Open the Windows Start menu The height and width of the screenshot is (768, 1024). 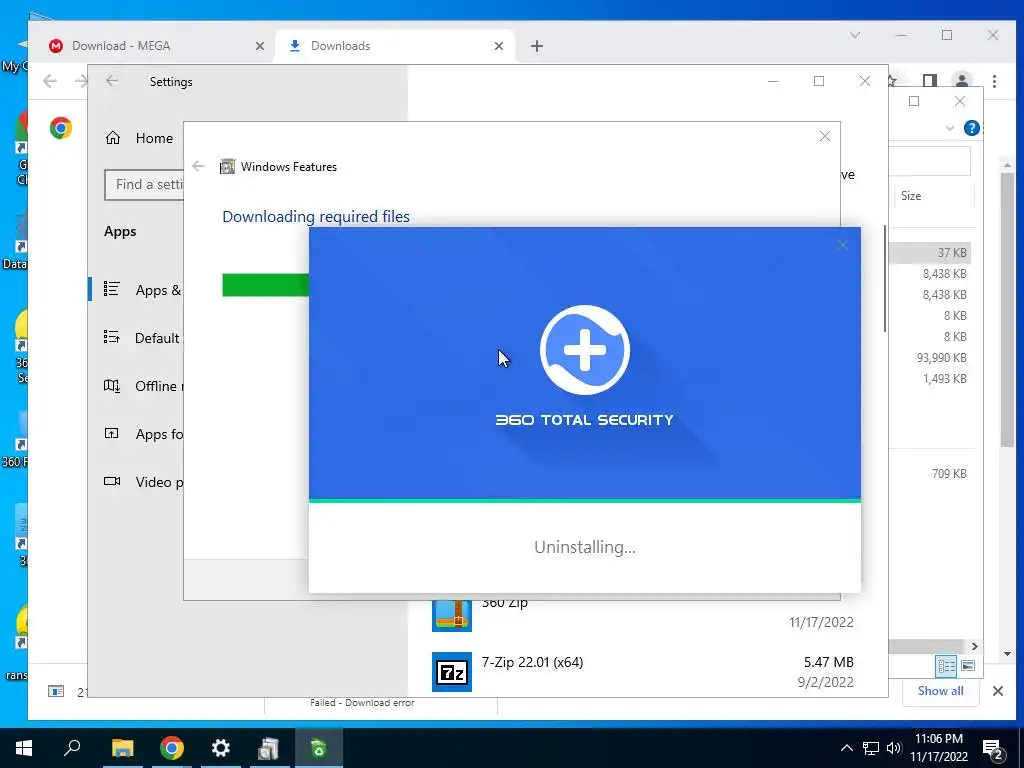[x=24, y=748]
